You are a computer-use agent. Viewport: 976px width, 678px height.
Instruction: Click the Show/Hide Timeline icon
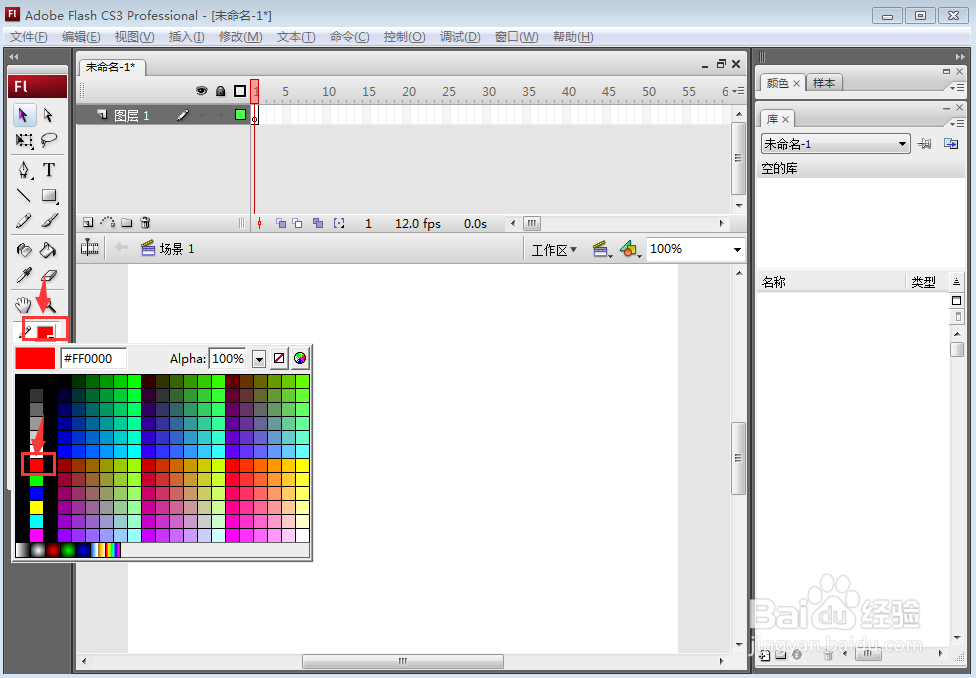point(90,248)
